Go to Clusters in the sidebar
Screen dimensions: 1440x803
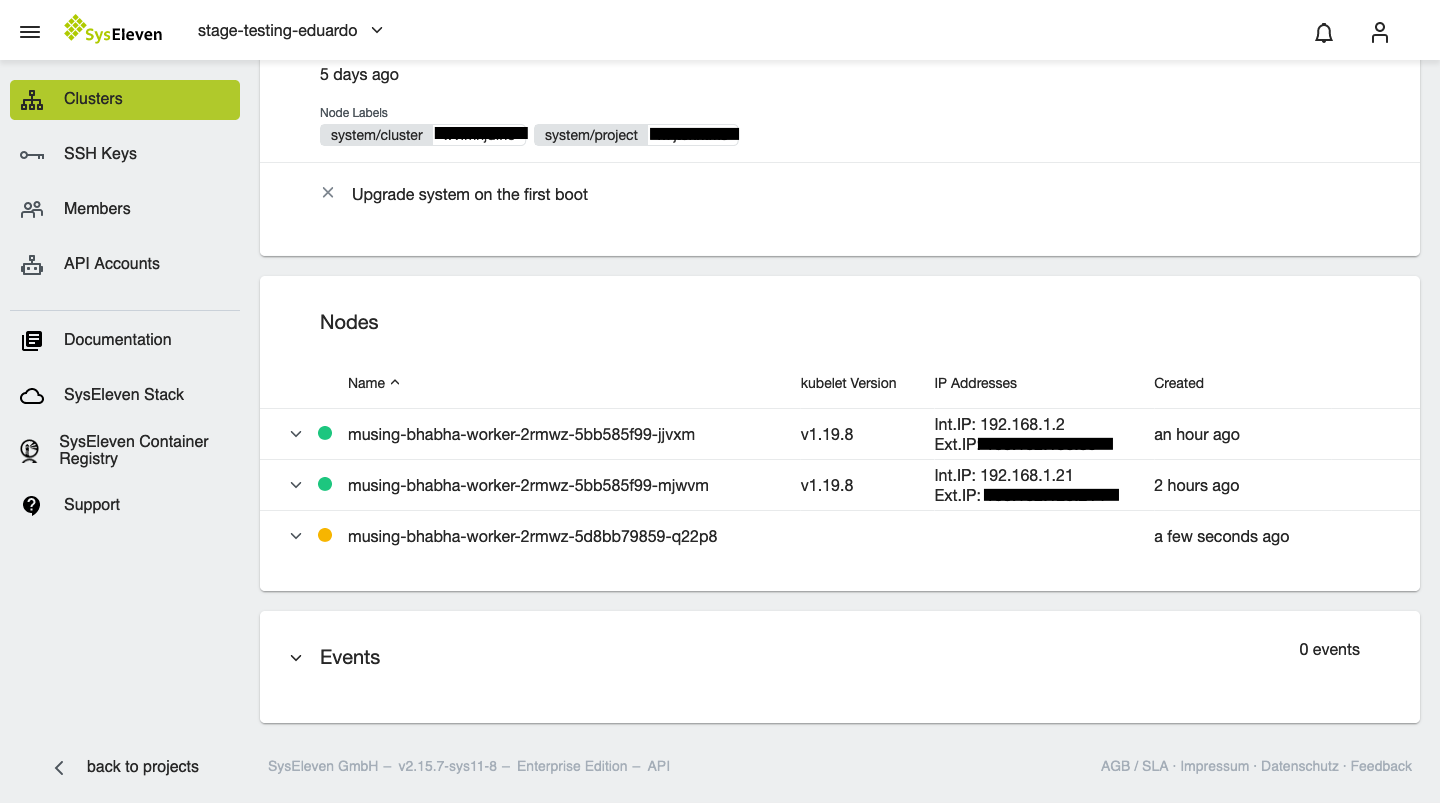tap(125, 100)
